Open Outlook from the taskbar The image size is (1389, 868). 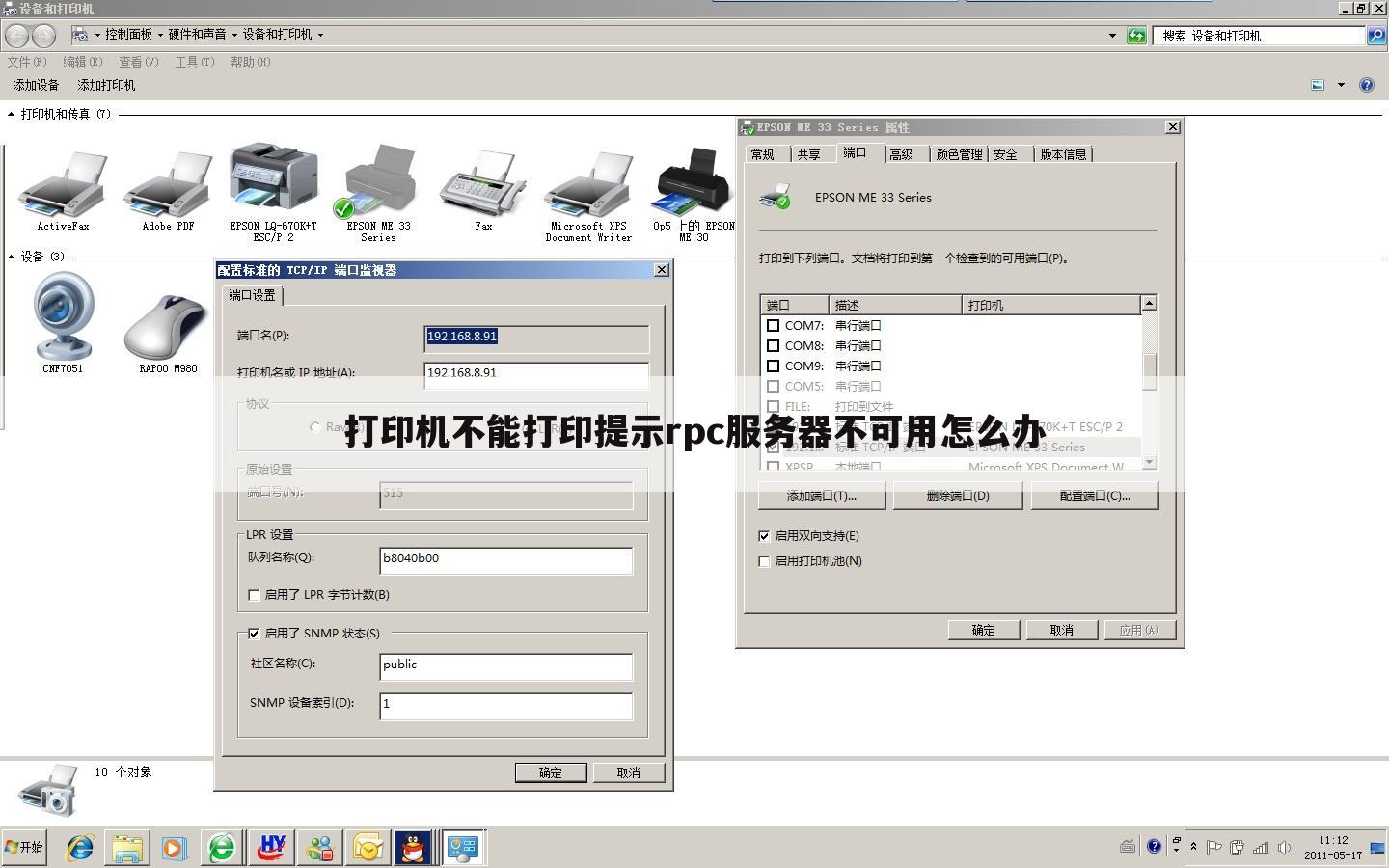pyautogui.click(x=367, y=848)
